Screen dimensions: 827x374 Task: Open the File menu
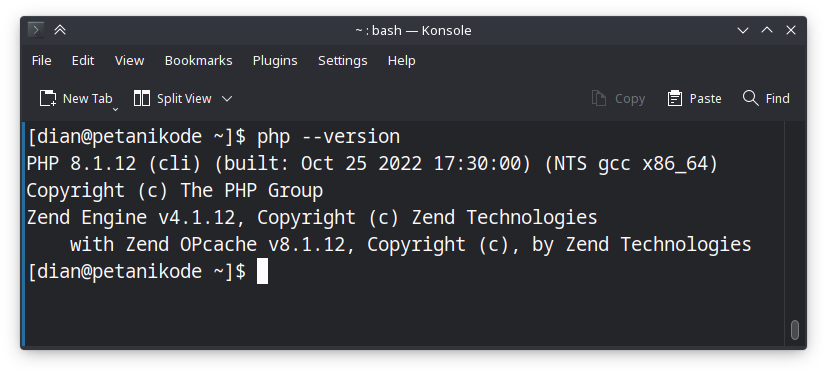click(42, 61)
